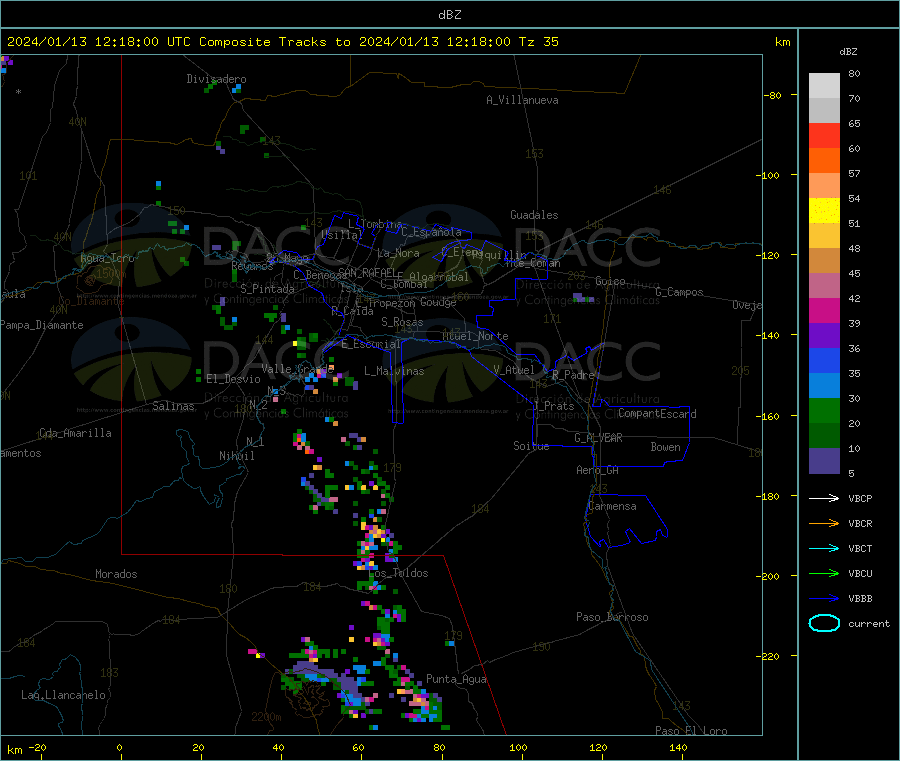This screenshot has width=900, height=761.
Task: Click the 'A_Villanueva' map label
Action: (x=522, y=100)
